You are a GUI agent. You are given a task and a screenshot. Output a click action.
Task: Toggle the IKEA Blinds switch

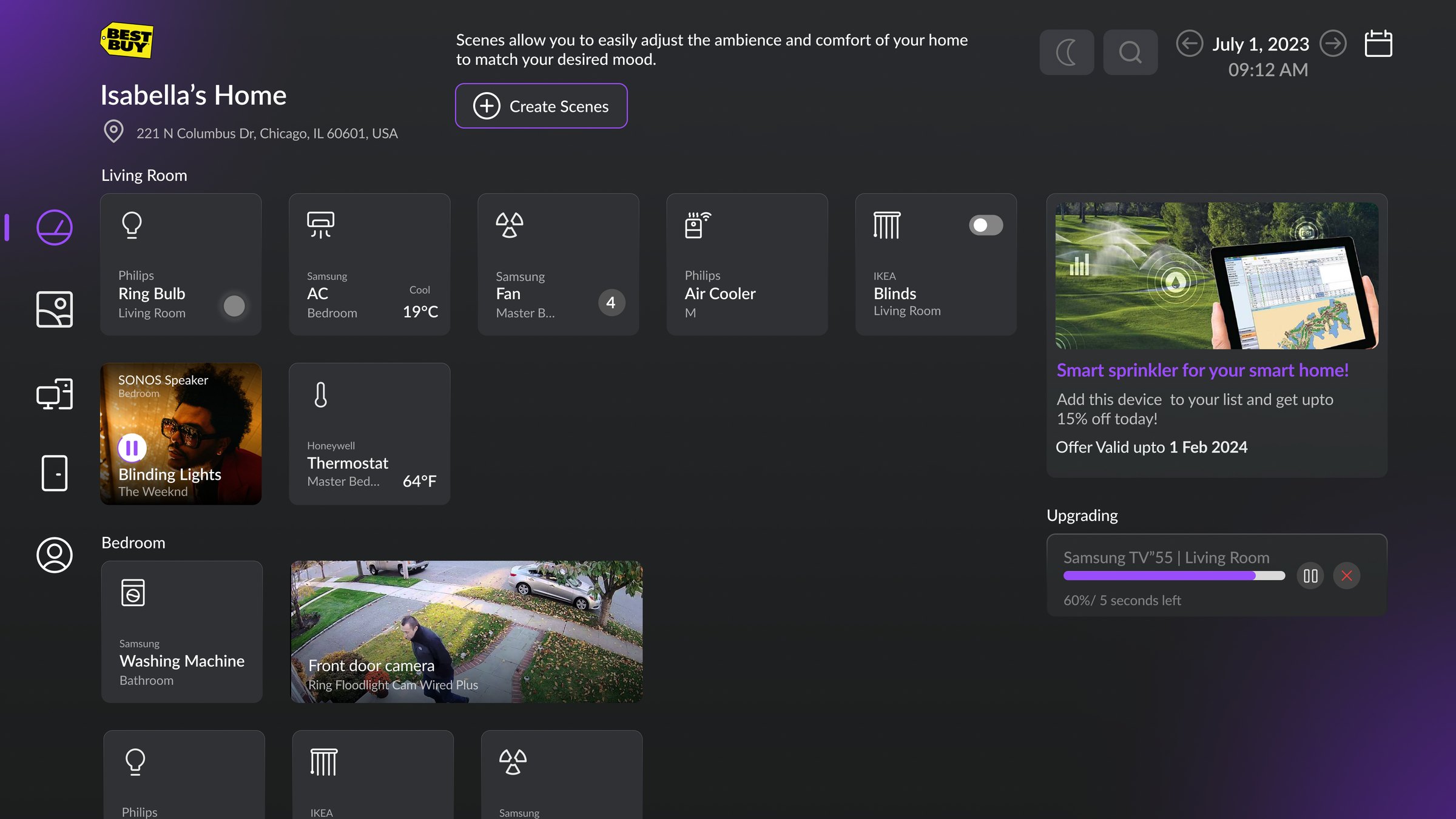point(986,225)
